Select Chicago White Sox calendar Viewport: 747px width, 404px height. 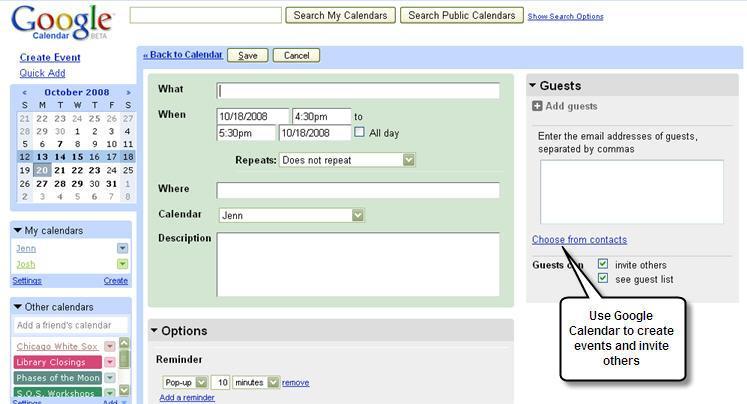tap(57, 346)
